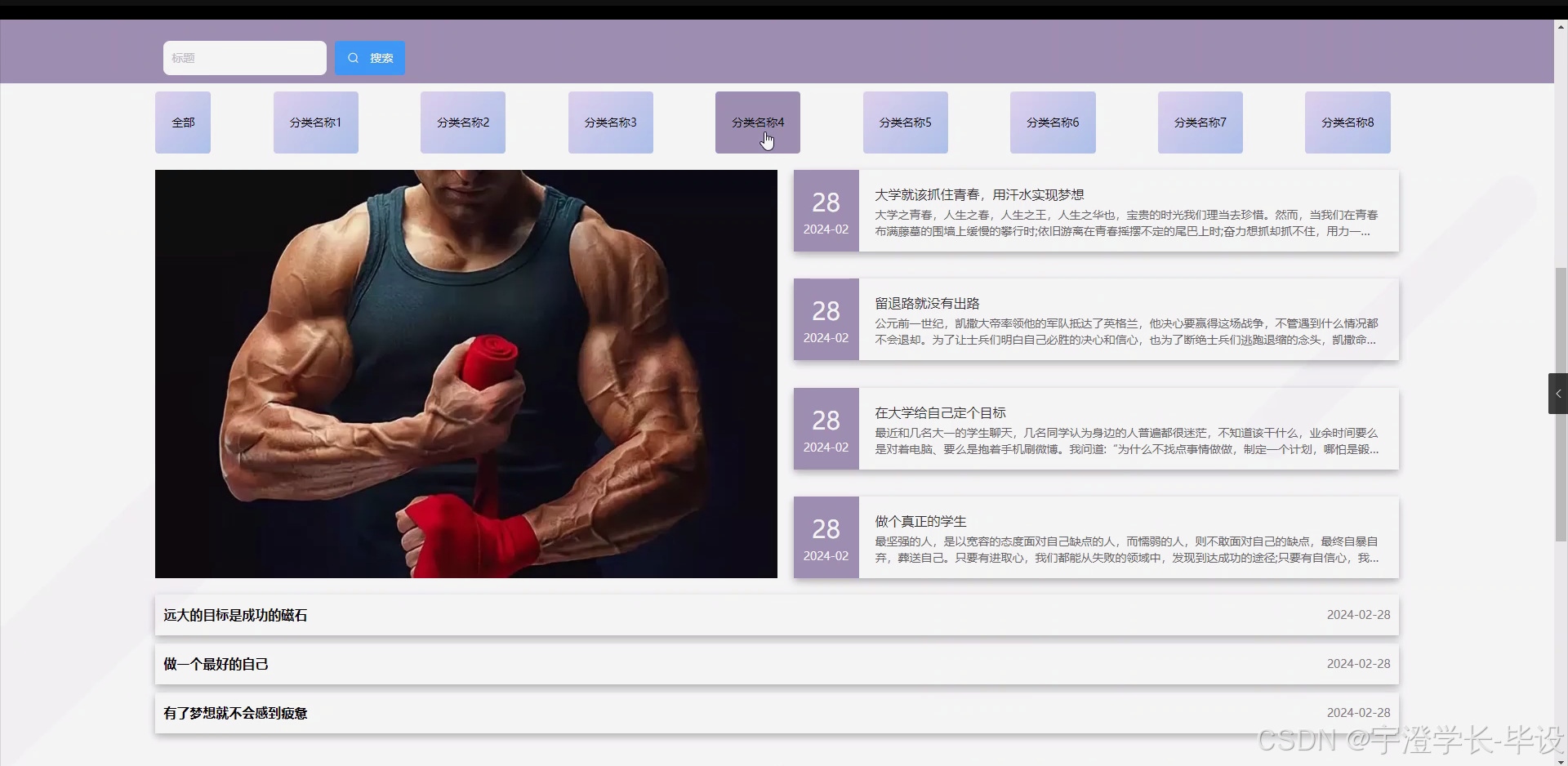Select the 分类名称5 category
The image size is (1568, 766).
[905, 122]
